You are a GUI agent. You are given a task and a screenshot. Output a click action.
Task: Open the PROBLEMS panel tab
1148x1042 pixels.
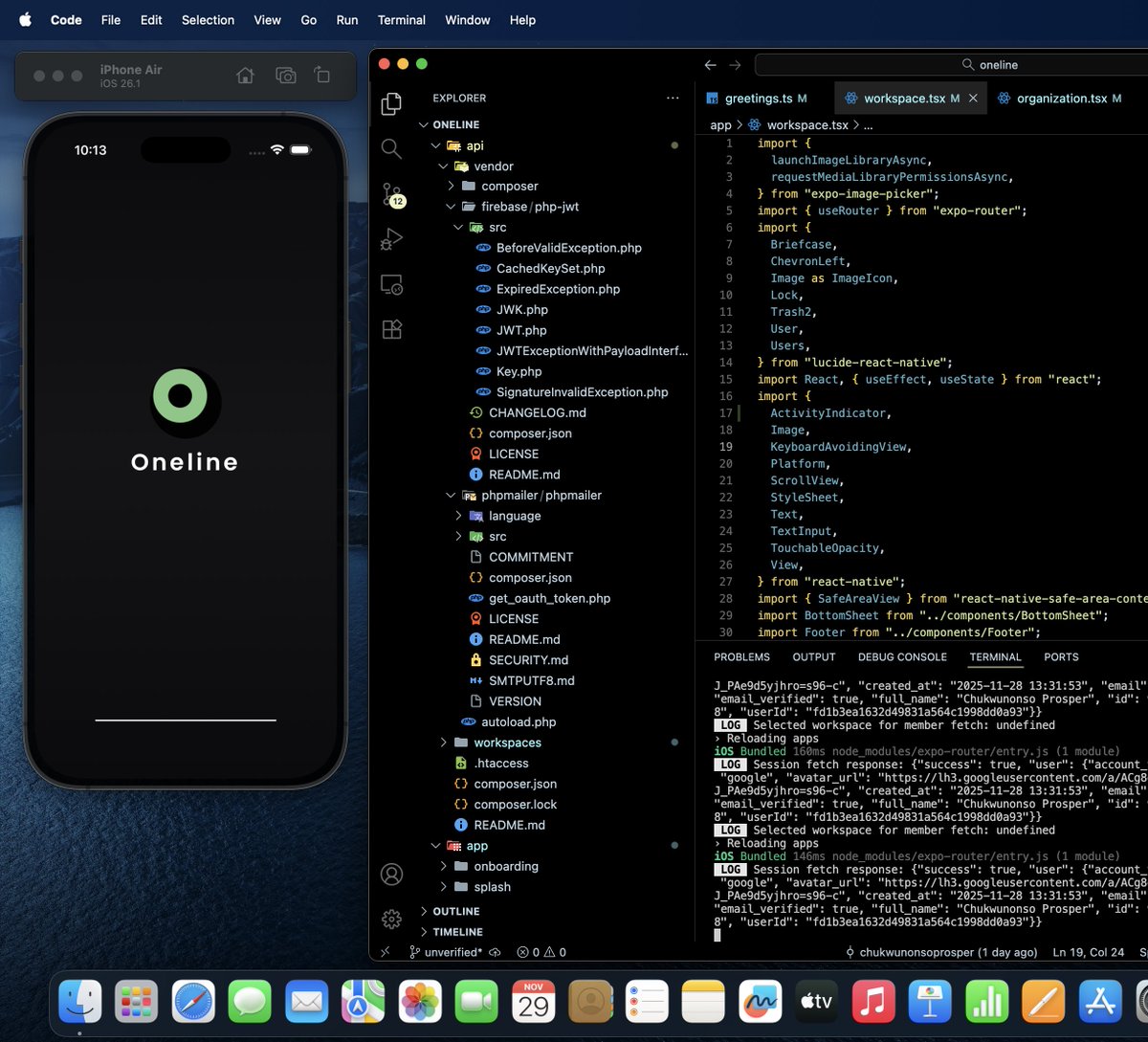pyautogui.click(x=741, y=657)
